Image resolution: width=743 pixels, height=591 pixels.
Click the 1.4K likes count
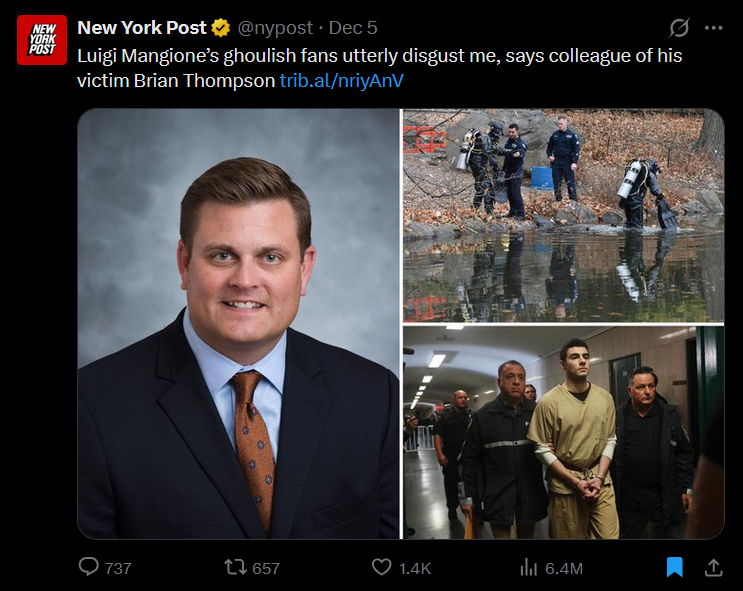415,568
